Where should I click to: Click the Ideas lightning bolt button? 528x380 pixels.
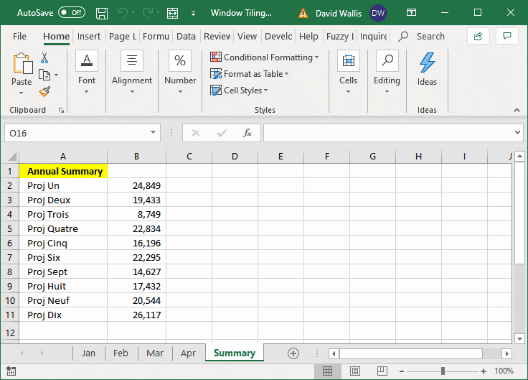427,69
